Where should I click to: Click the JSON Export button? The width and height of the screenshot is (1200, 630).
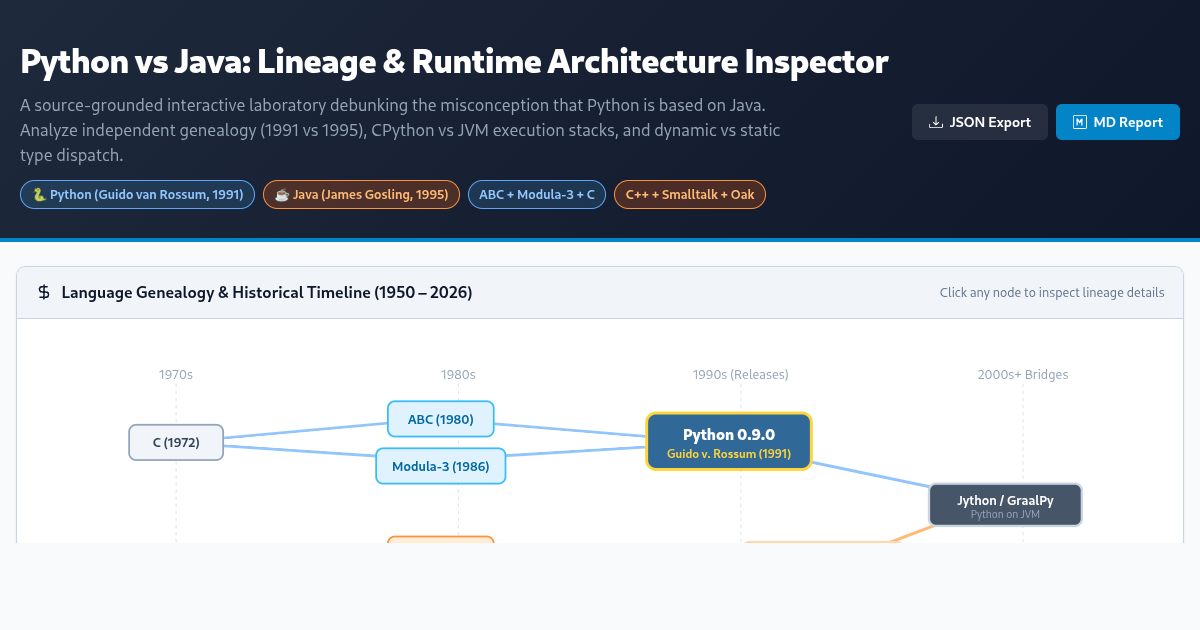979,122
